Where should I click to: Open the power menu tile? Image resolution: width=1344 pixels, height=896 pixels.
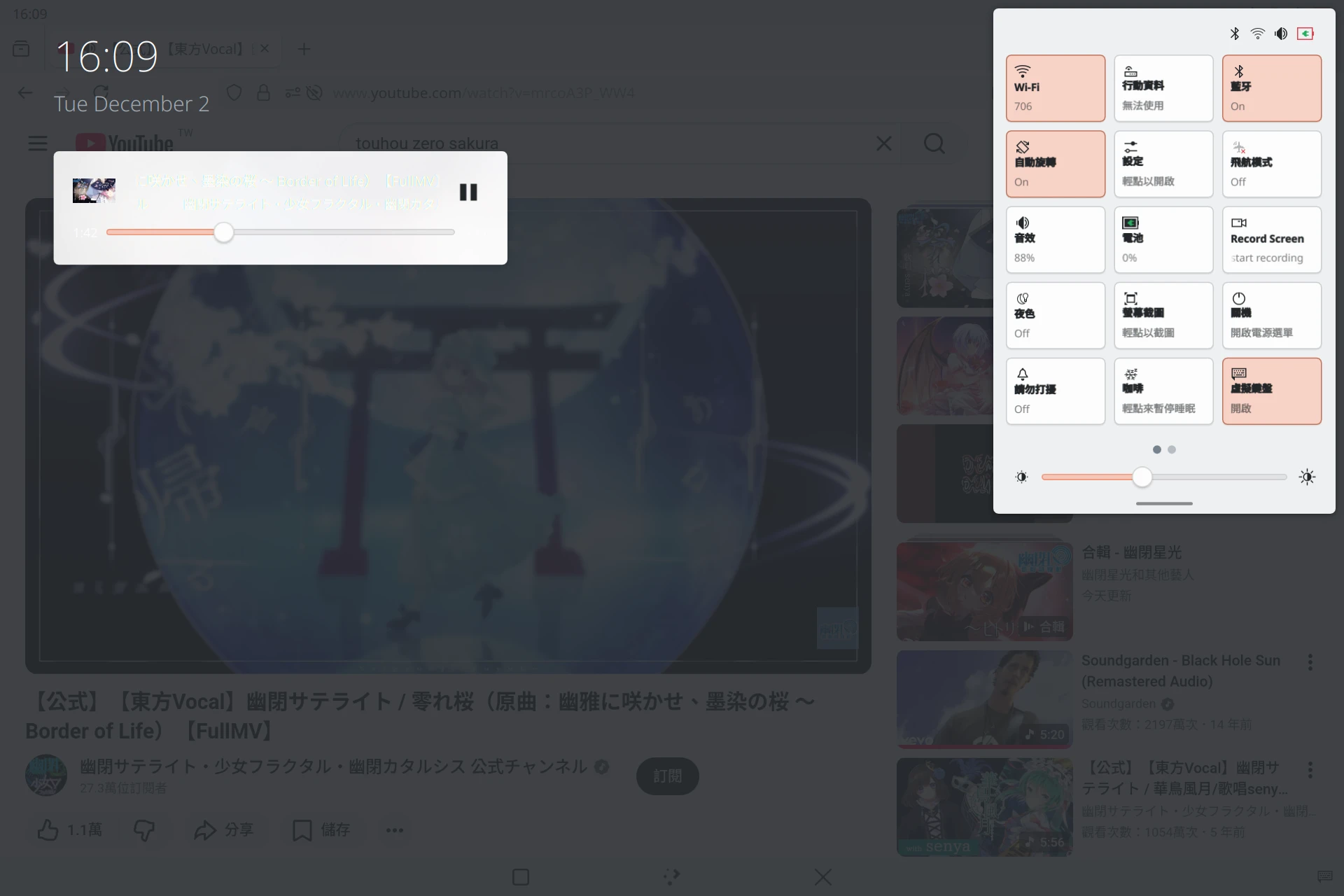1271,315
